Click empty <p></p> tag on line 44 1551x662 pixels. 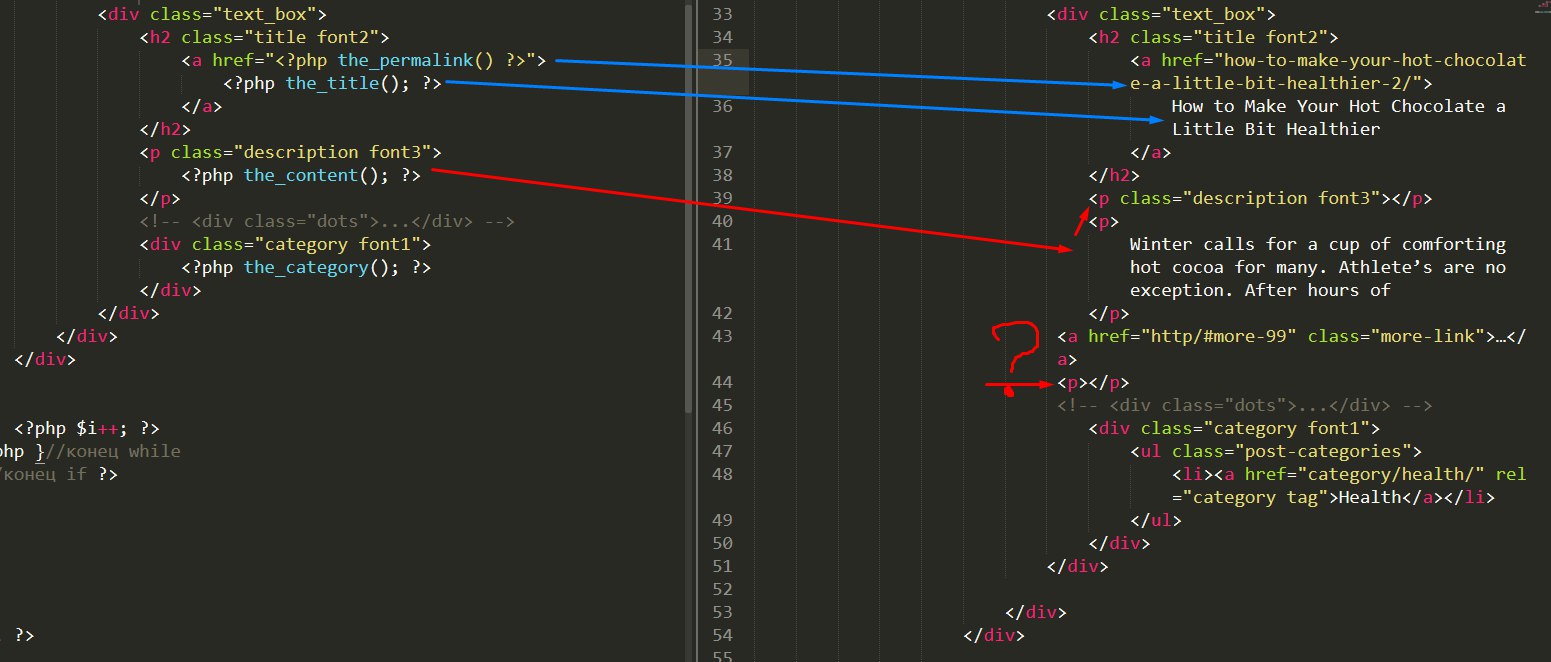1093,382
